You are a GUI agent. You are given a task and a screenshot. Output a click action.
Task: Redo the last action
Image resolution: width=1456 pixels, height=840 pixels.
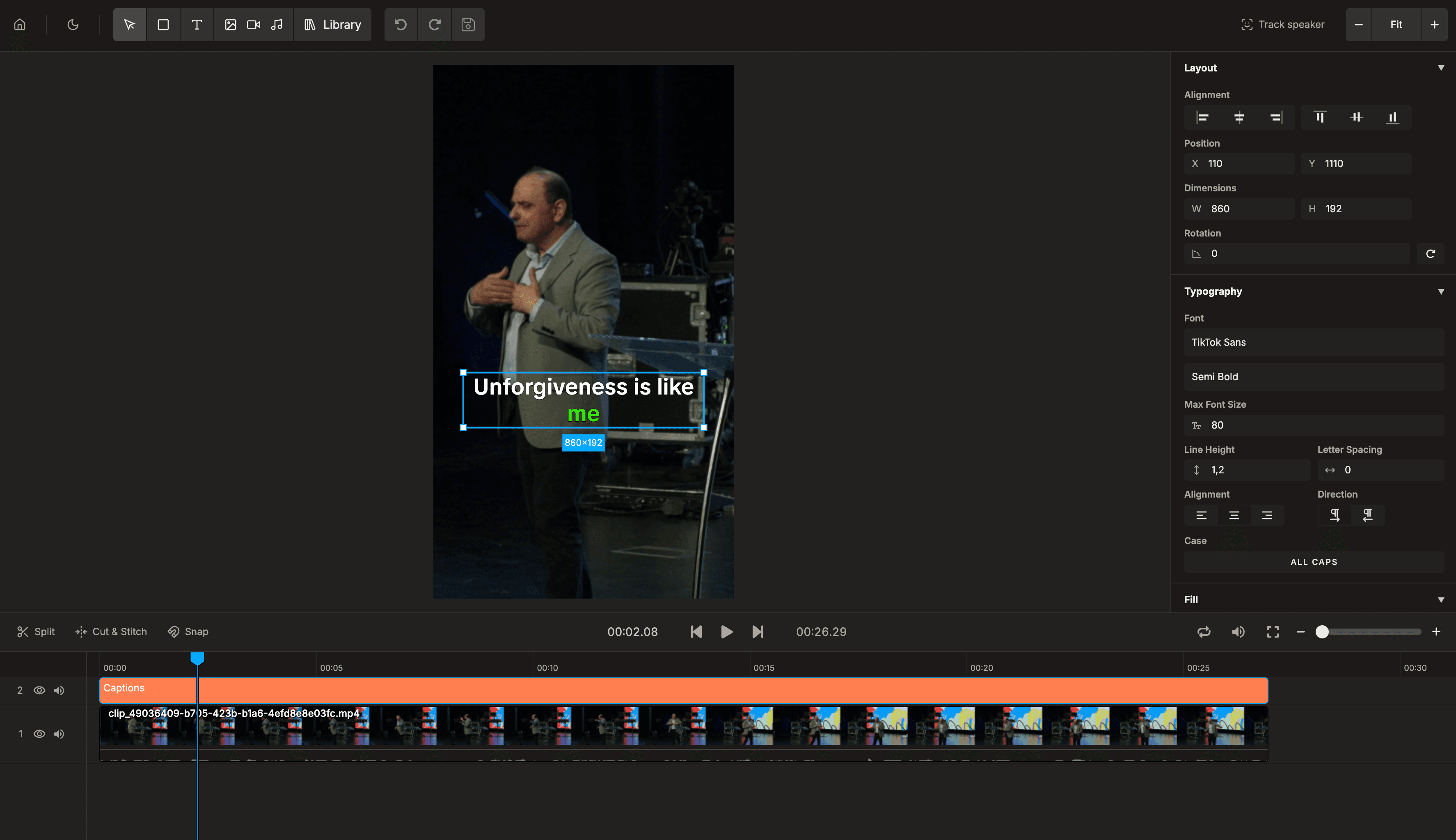click(434, 24)
